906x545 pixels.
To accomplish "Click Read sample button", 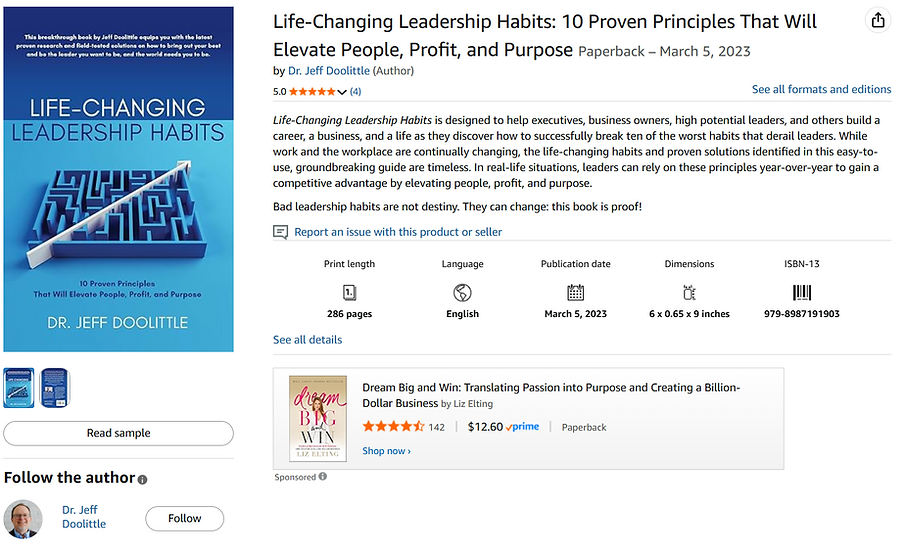I will 118,433.
